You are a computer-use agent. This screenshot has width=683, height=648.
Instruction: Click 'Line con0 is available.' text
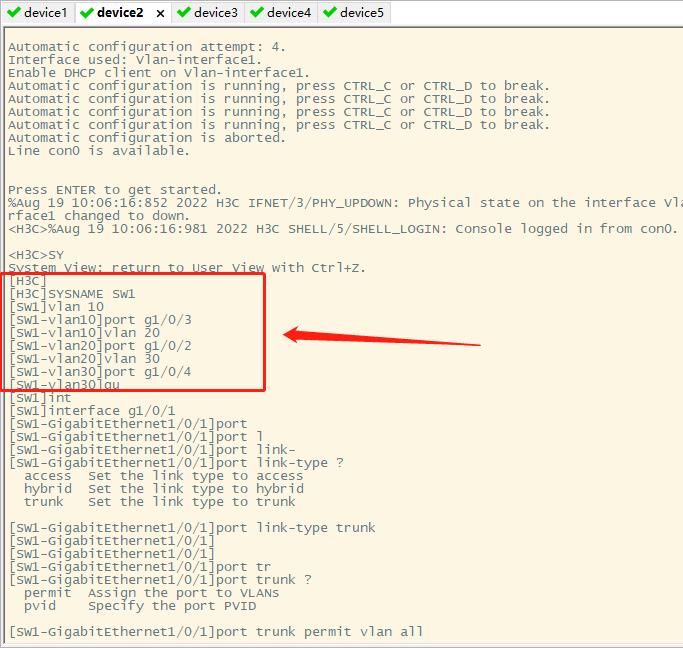tap(99, 151)
